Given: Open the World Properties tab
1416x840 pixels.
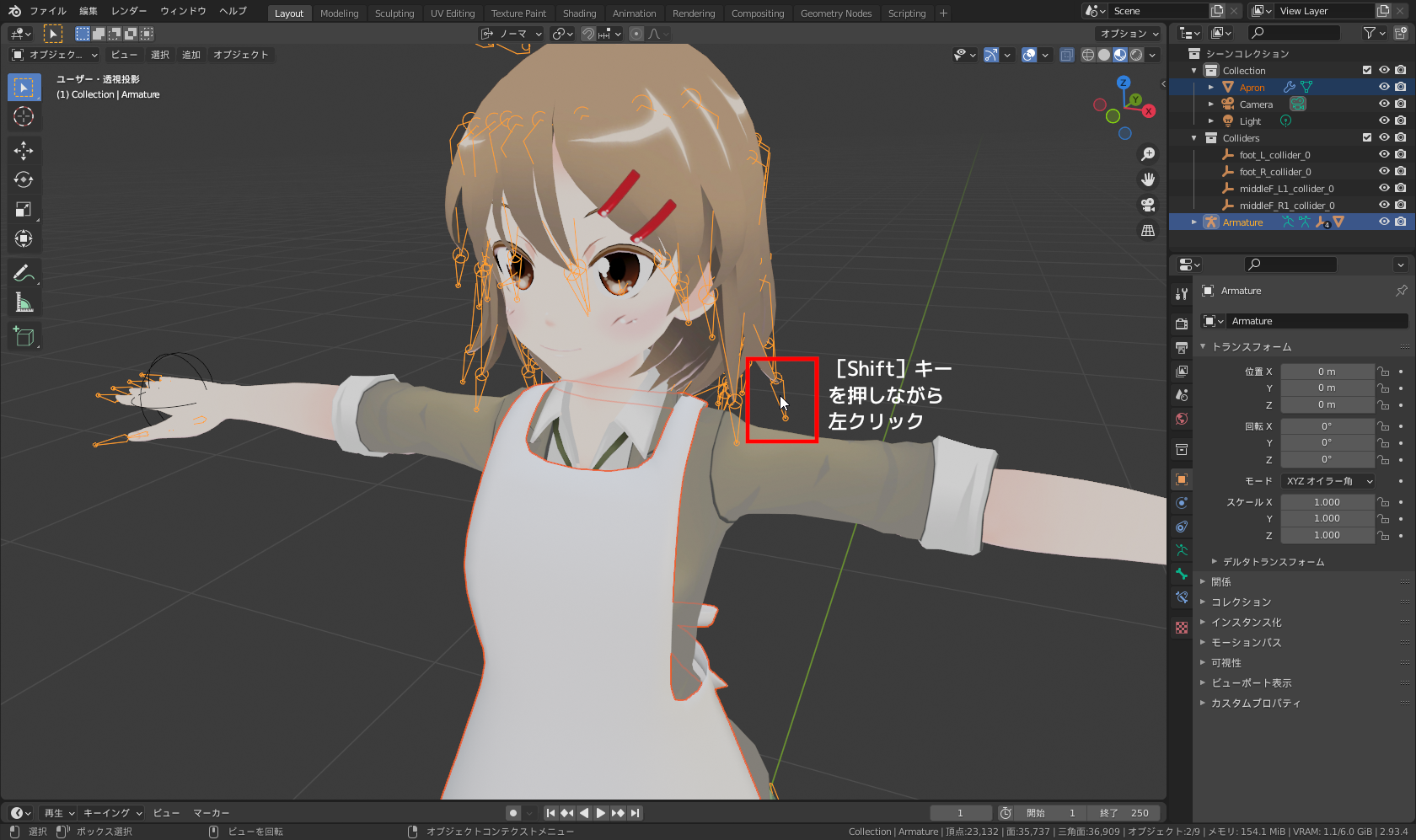Looking at the screenshot, I should 1181,419.
